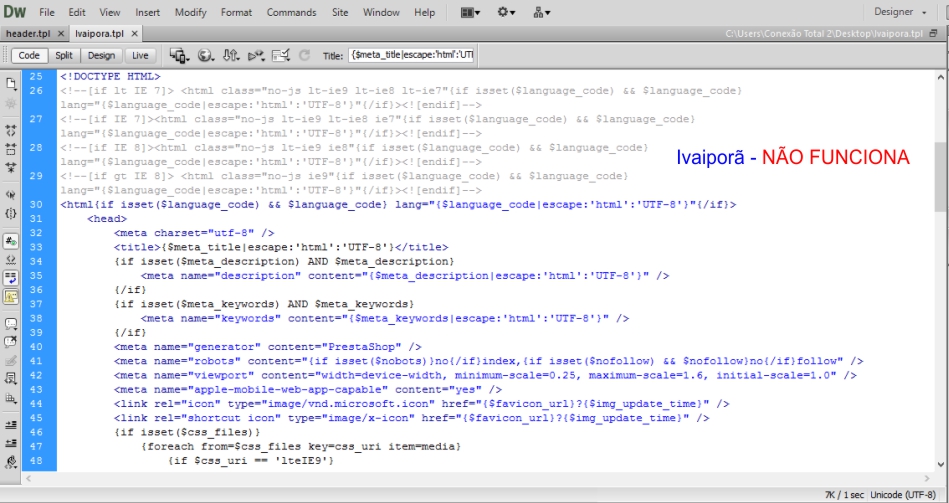Screen dimensions: 949x503
Task: Open the Multiscreen preview dropdown icon
Action: (179, 55)
